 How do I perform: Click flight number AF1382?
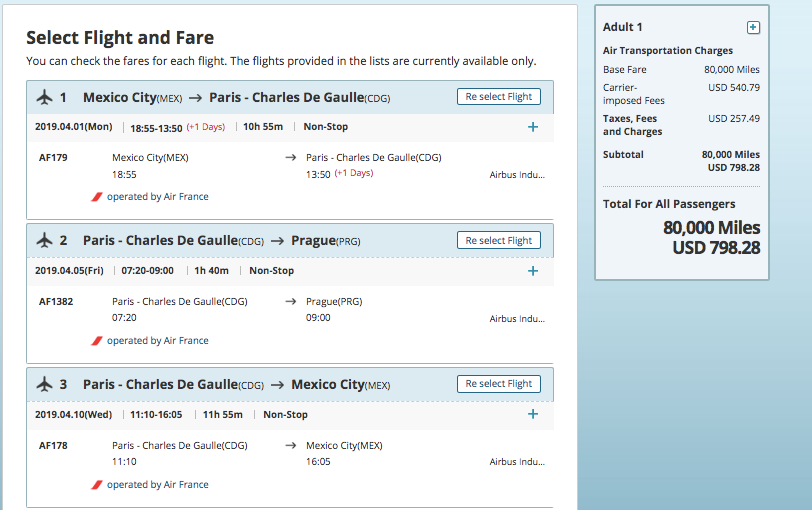(x=56, y=302)
